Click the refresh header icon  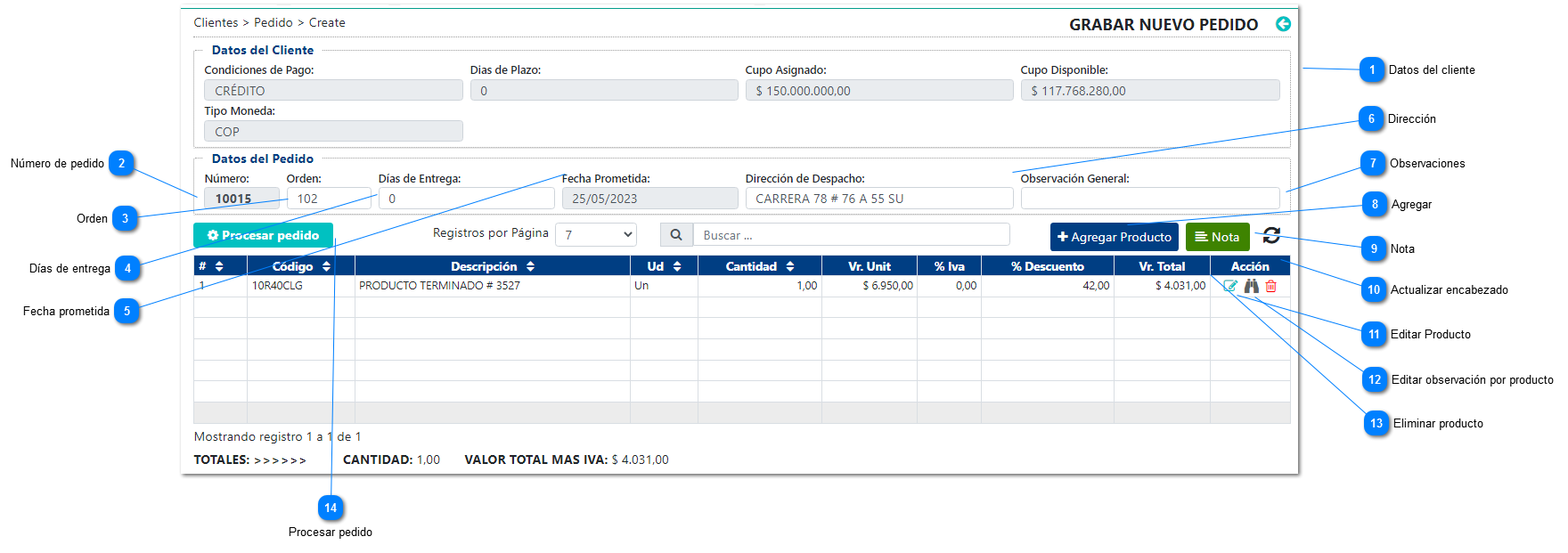pyautogui.click(x=1271, y=236)
